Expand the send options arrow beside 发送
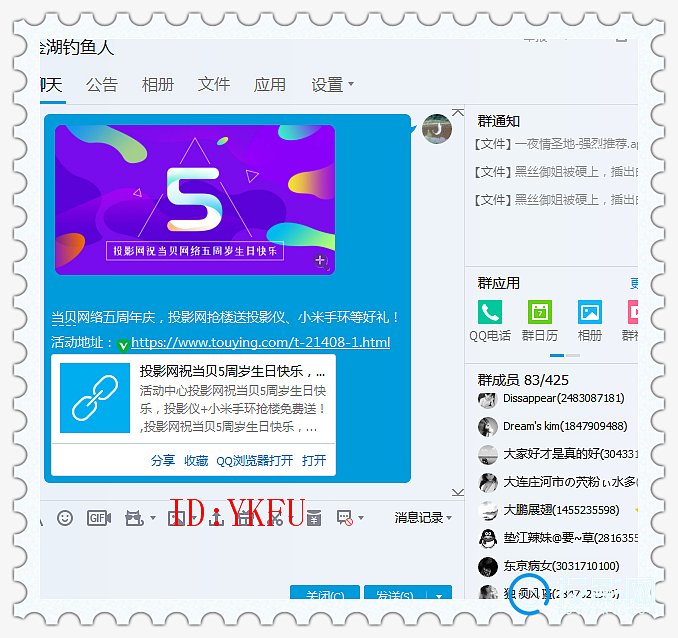This screenshot has width=678, height=638. click(x=439, y=595)
